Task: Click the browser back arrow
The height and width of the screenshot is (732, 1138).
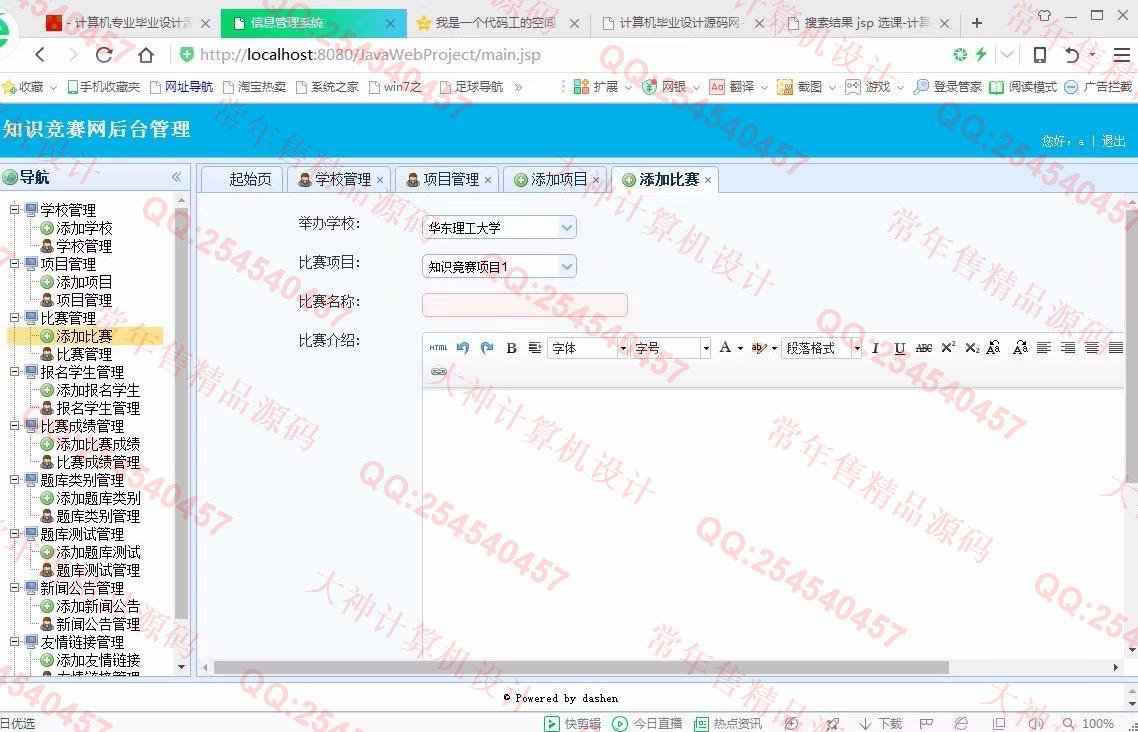Action: click(41, 54)
